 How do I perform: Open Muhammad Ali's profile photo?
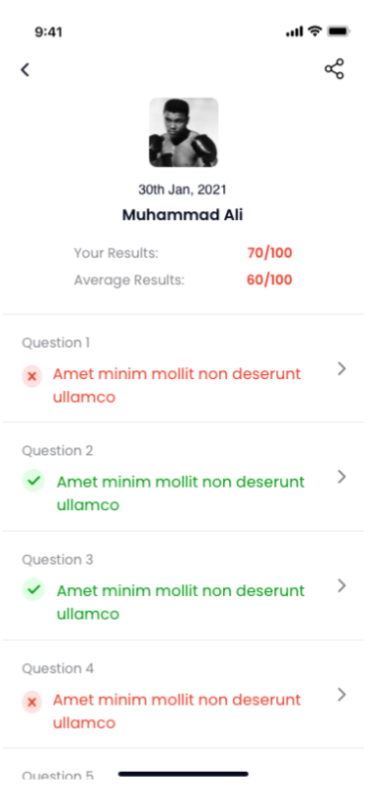[183, 133]
